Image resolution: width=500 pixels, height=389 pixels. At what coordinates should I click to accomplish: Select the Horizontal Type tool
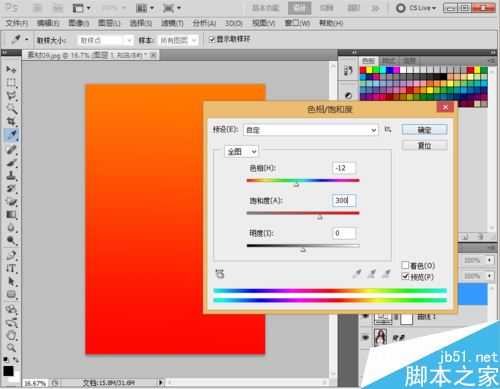pos(11,268)
